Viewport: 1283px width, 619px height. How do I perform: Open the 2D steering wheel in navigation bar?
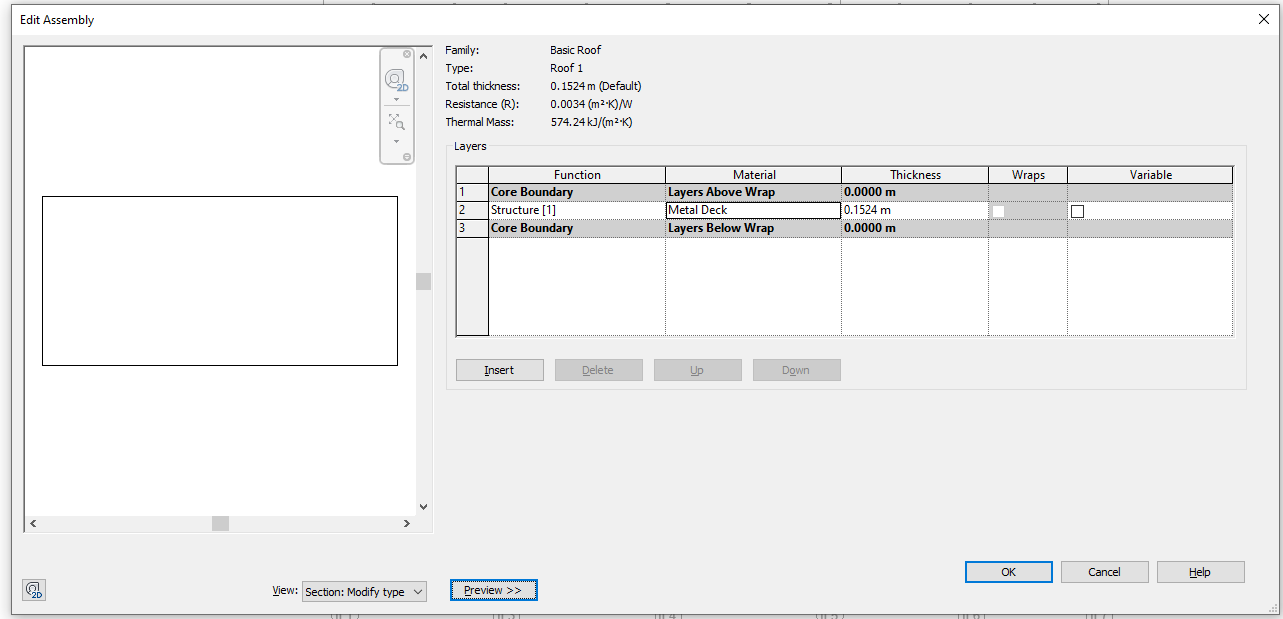[x=396, y=80]
